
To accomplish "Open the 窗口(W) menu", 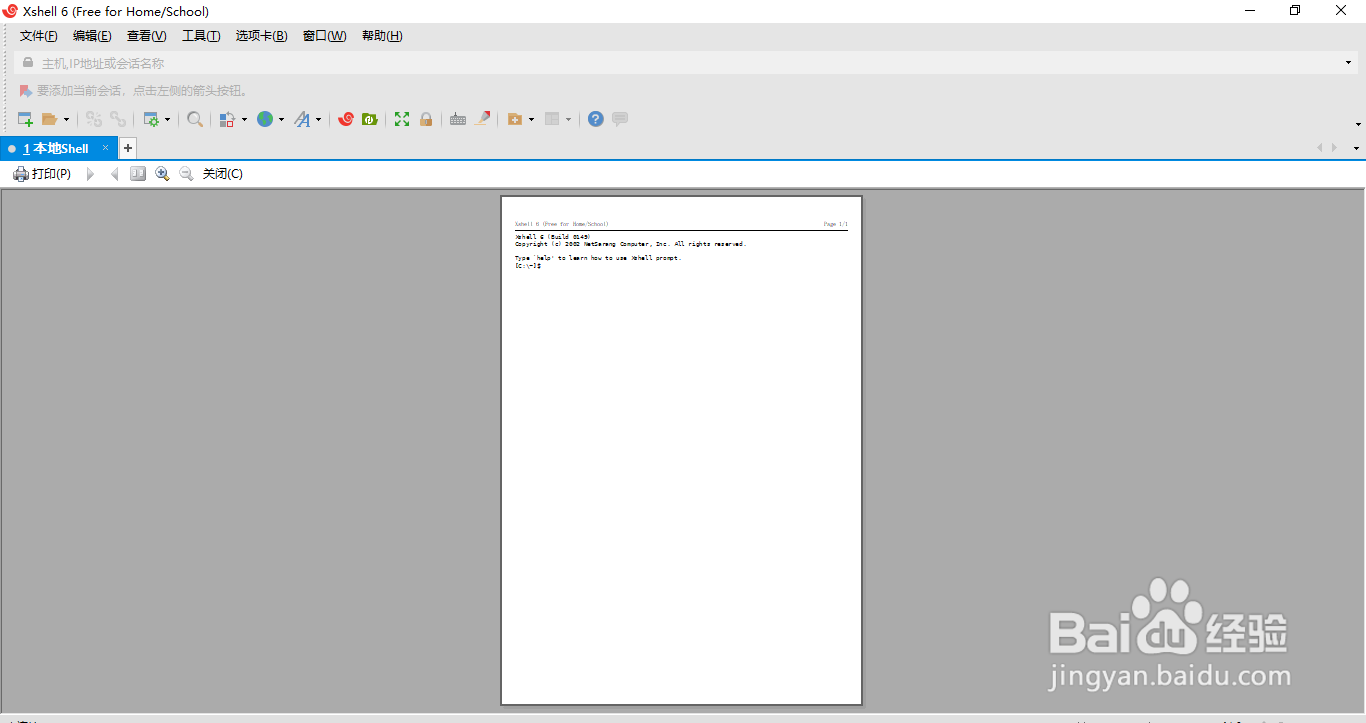I will point(324,36).
